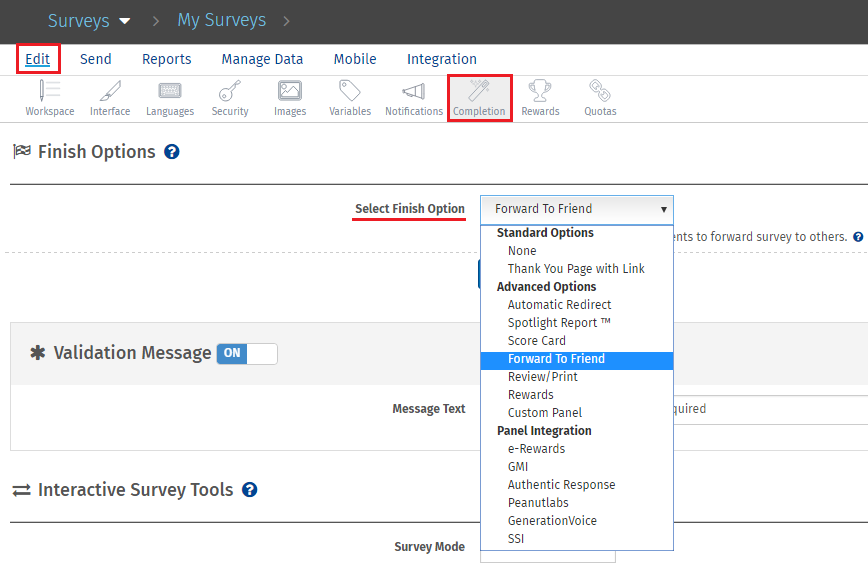
Task: Choose Thank You Page with Link option
Action: (x=576, y=269)
